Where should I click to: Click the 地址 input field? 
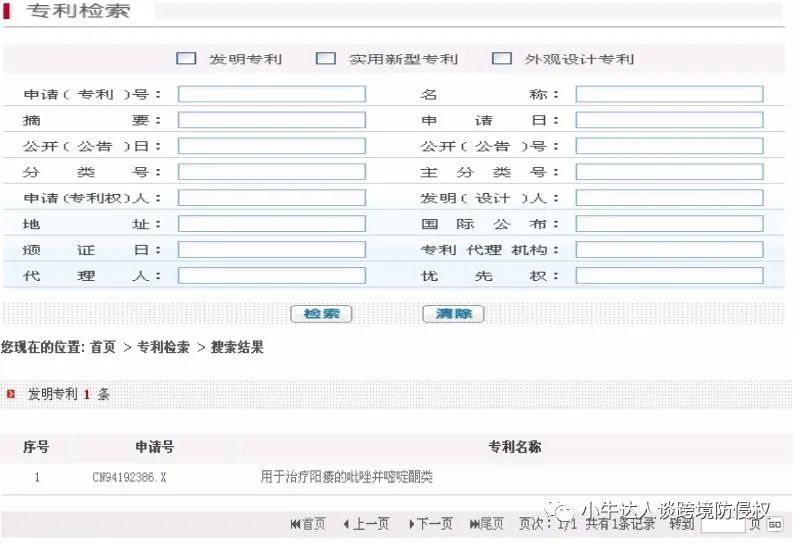(272, 223)
